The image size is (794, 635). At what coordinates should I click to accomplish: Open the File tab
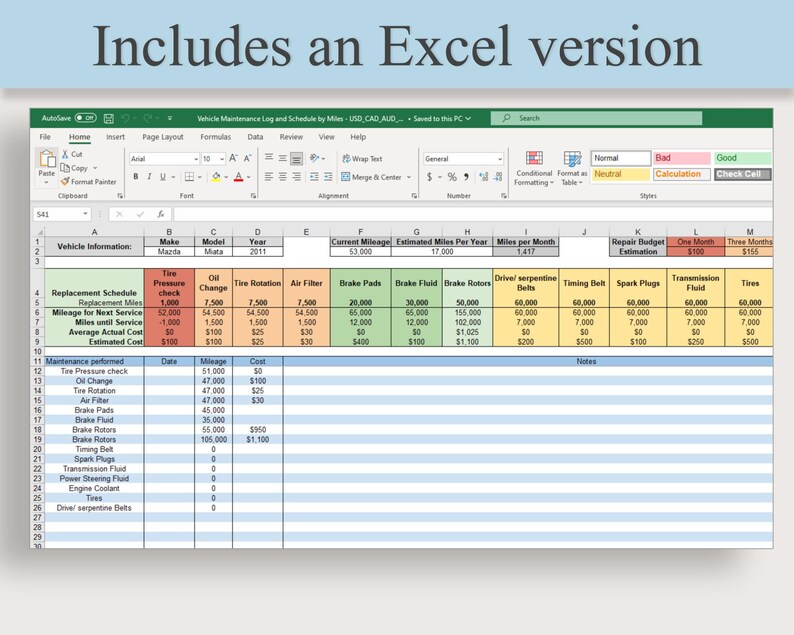[x=45, y=137]
